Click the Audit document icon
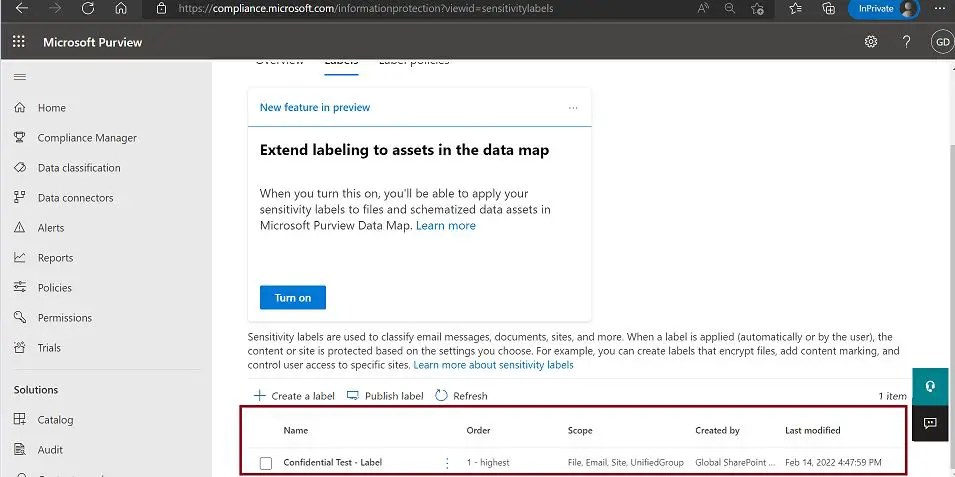 pos(19,450)
